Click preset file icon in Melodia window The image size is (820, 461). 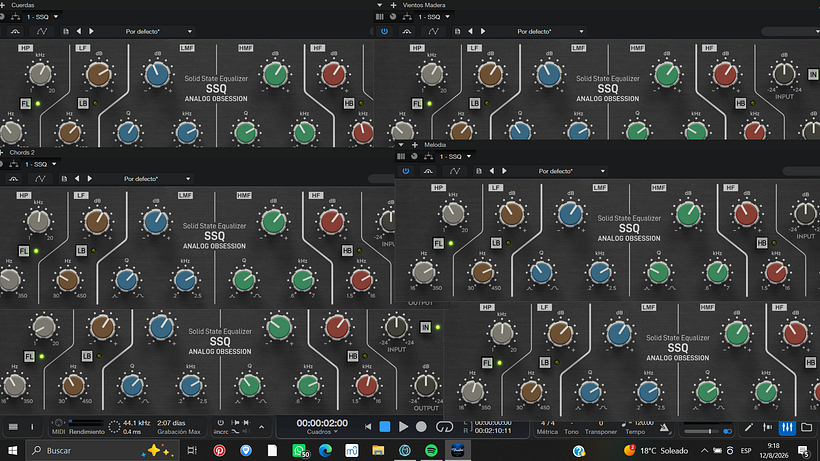[x=479, y=171]
